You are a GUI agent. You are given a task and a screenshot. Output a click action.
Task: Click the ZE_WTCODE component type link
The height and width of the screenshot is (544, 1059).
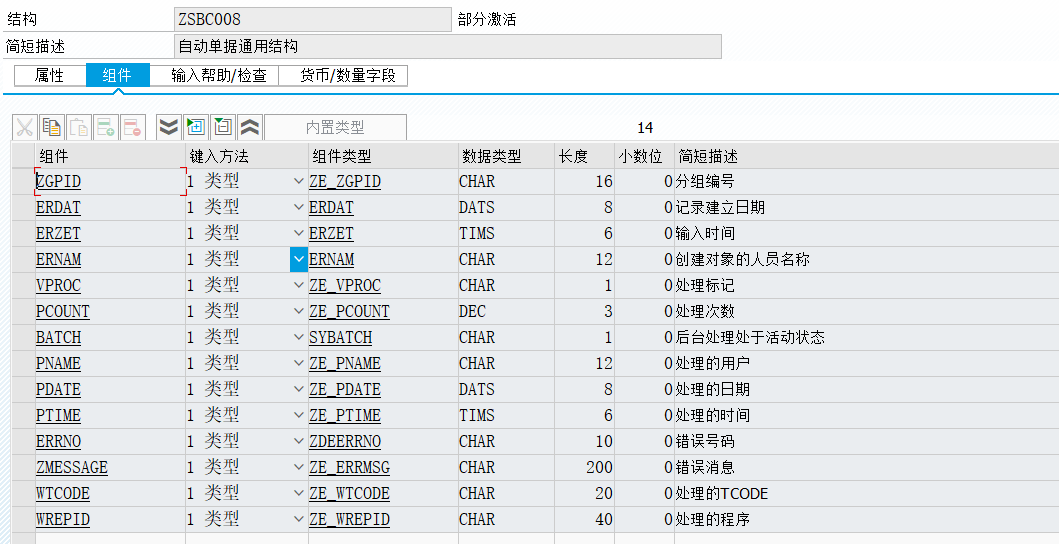pos(349,494)
